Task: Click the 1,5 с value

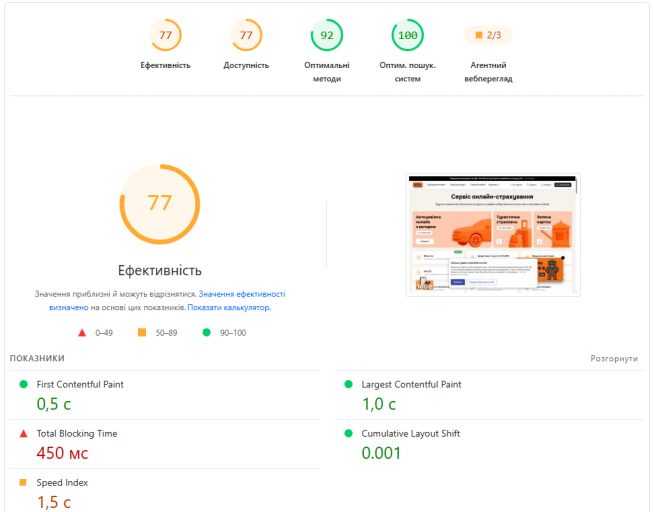Action: (54, 502)
